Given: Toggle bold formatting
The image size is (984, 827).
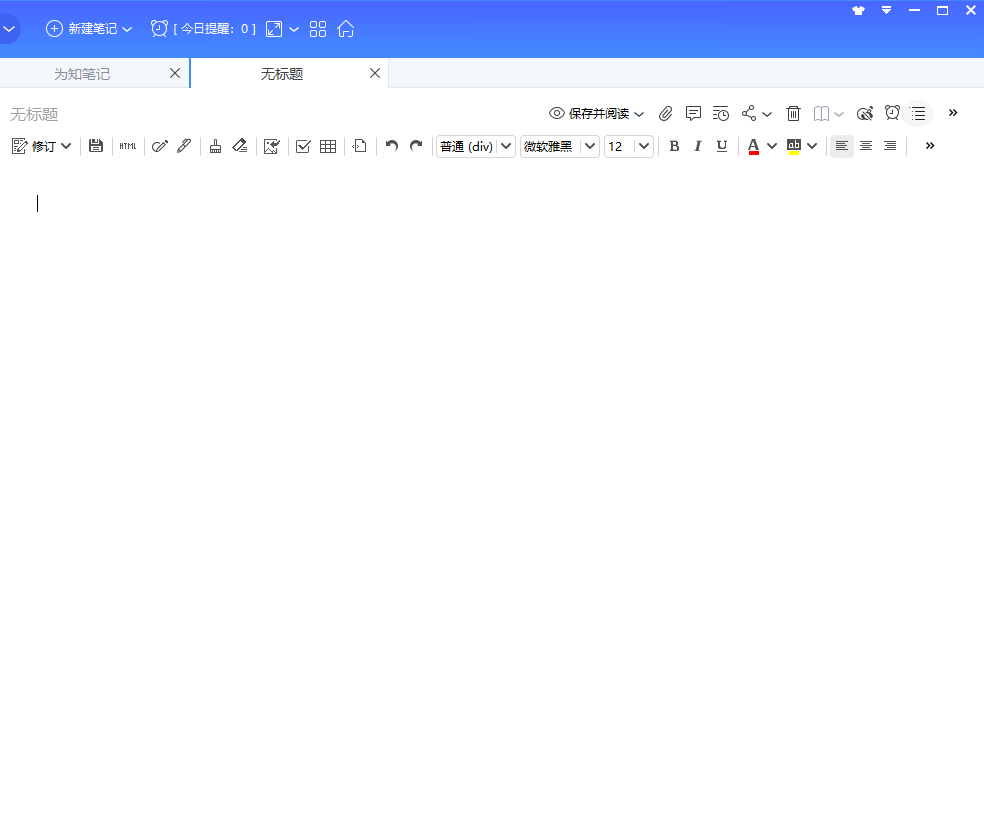Looking at the screenshot, I should pos(674,146).
